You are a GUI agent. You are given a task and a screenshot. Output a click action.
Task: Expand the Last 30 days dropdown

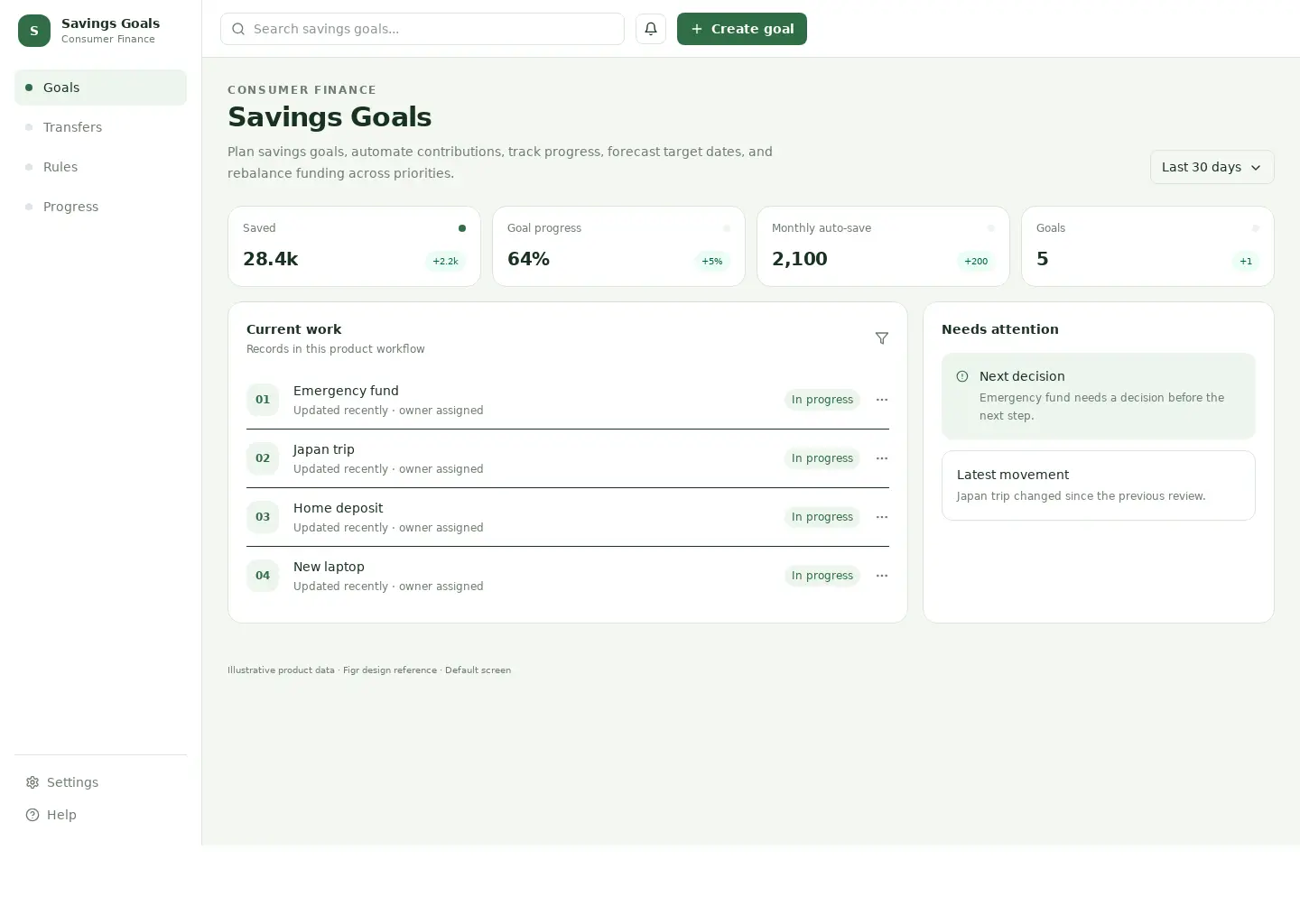coord(1212,167)
